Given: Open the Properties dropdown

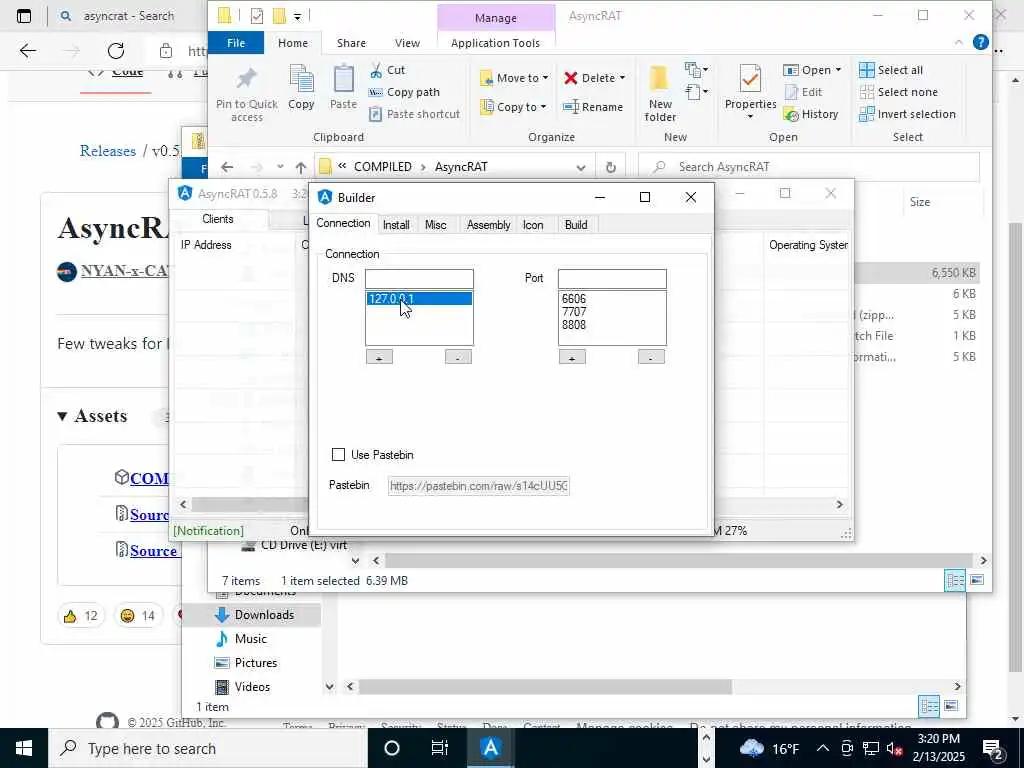Looking at the screenshot, I should [x=750, y=116].
